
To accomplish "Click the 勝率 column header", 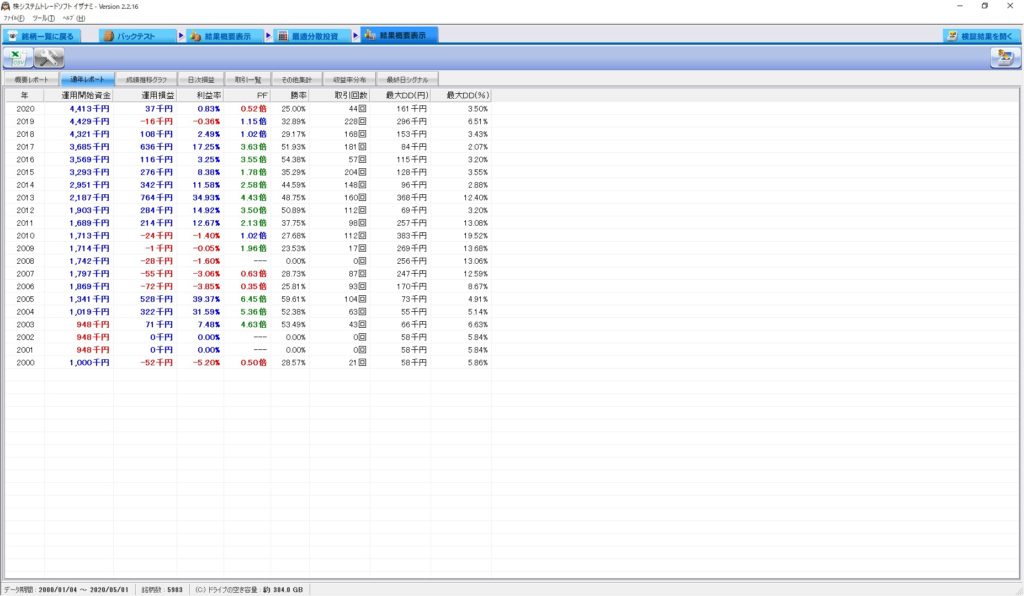I will 290,95.
